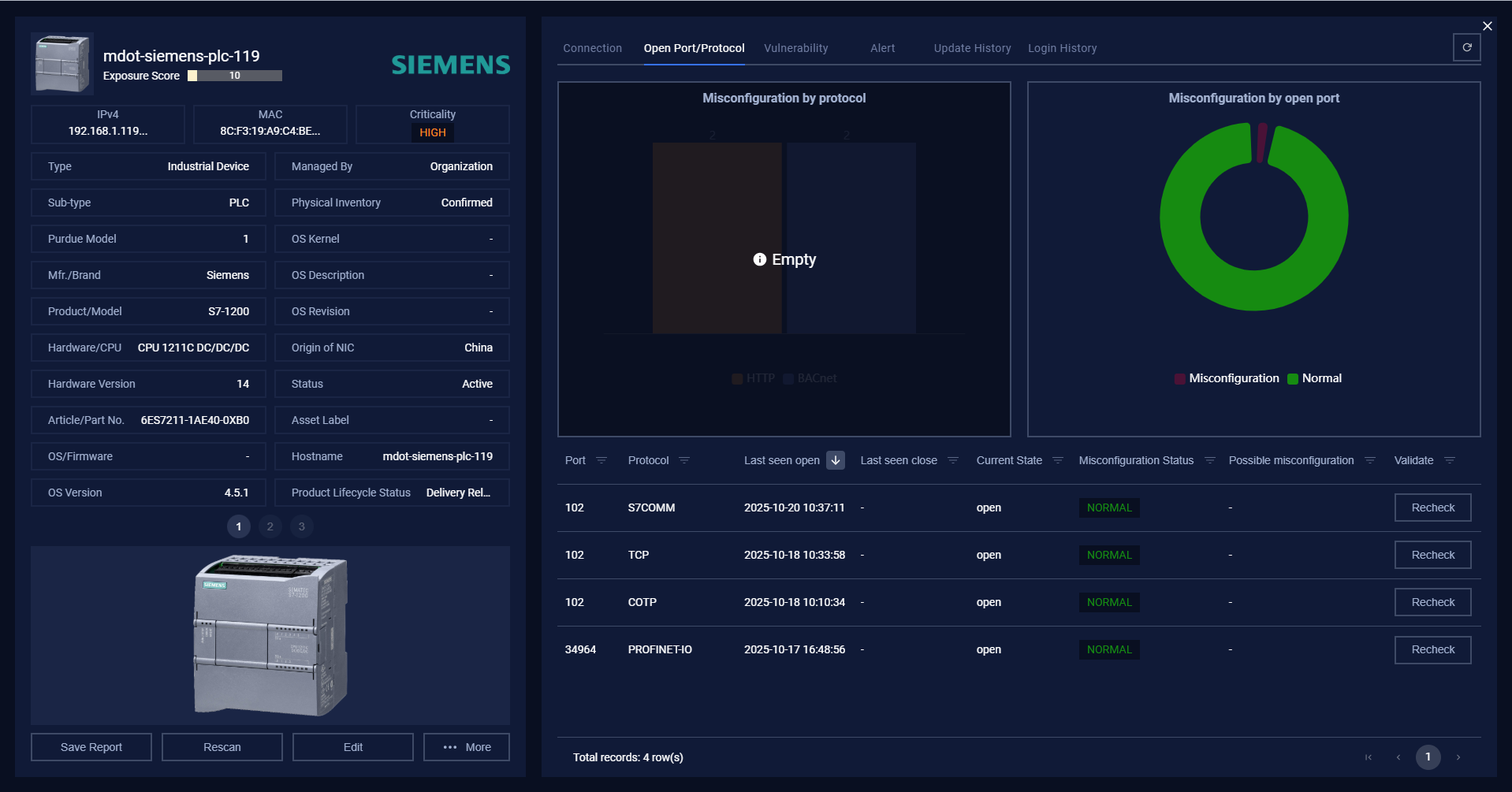Viewport: 1512px width, 792px height.
Task: Open the Protocol column filter icon
Action: pyautogui.click(x=684, y=460)
